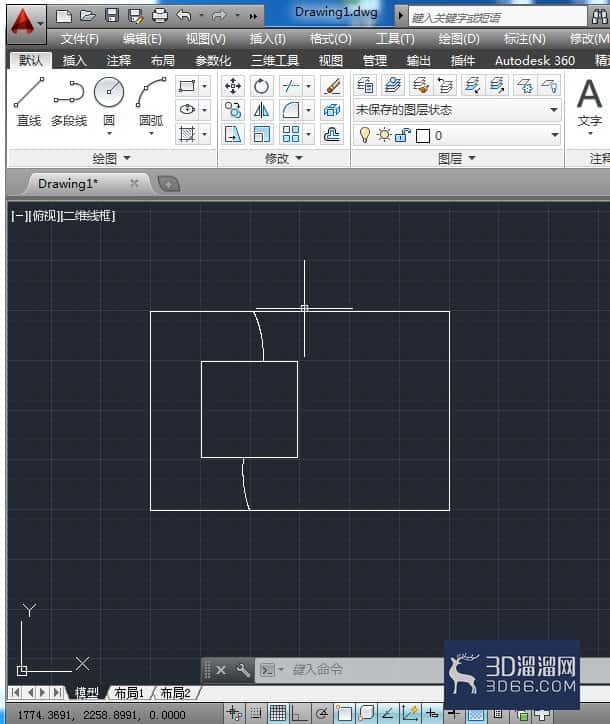
Task: Click the layer 0 color swatch
Action: (423, 136)
